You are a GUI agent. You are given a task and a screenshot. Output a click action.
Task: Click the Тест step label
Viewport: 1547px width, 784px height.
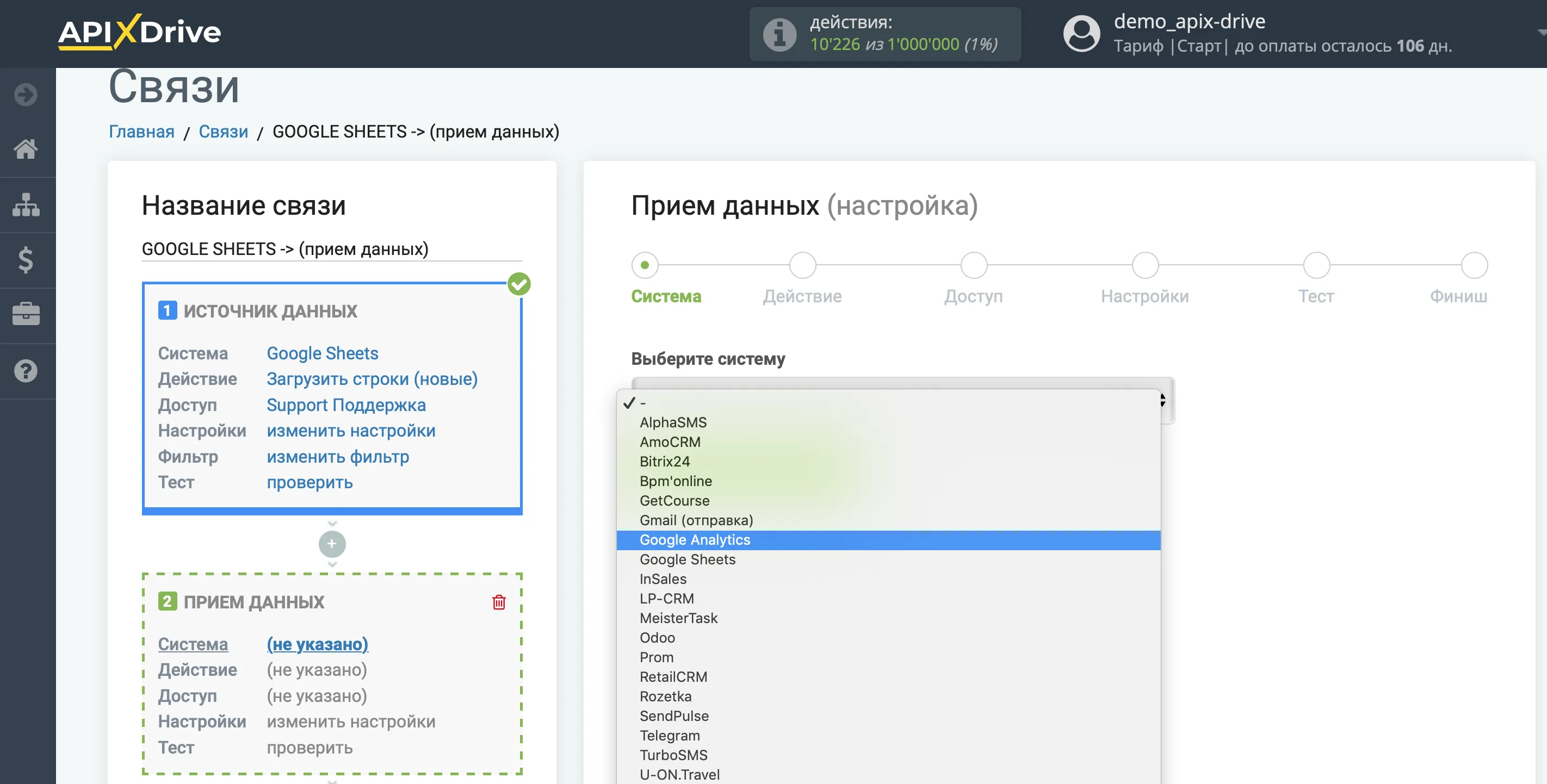point(1316,296)
